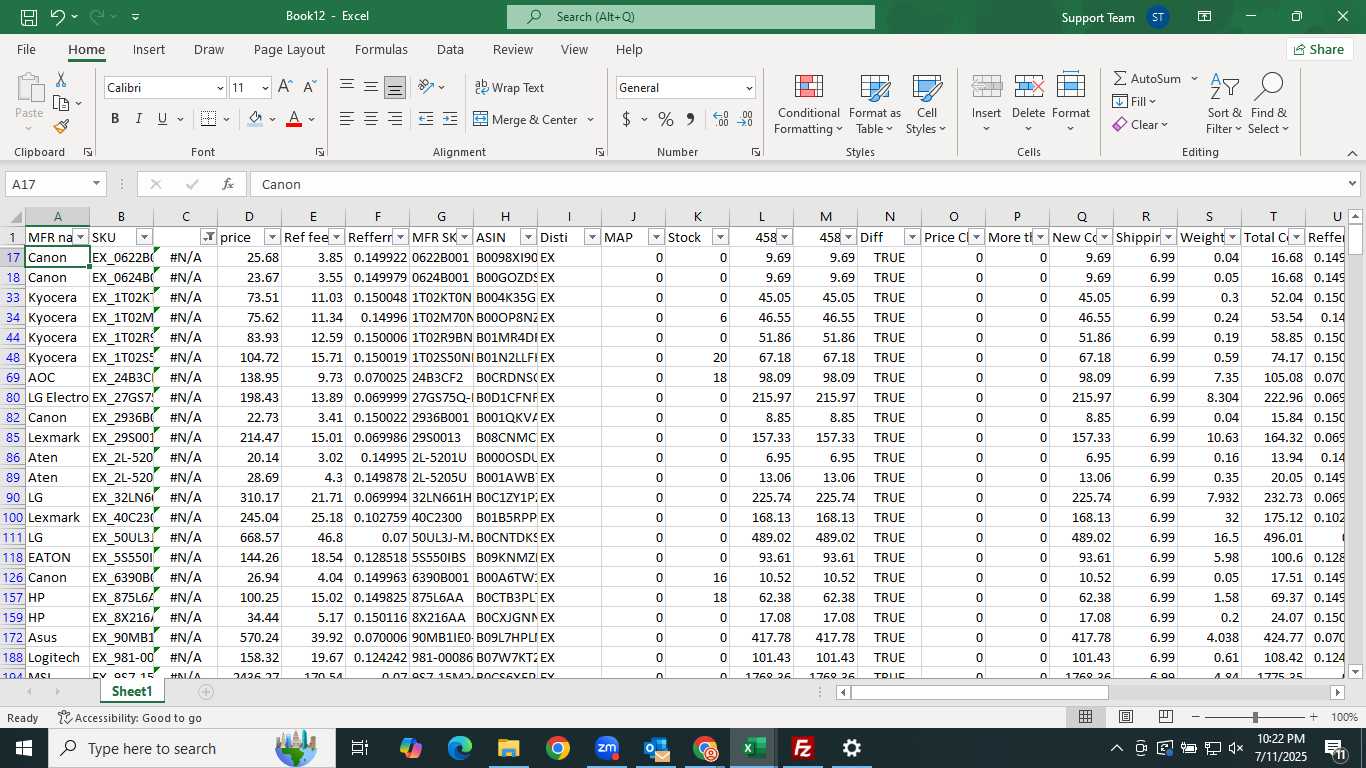Increase font size with large A icon
This screenshot has height=768, width=1366.
(285, 87)
